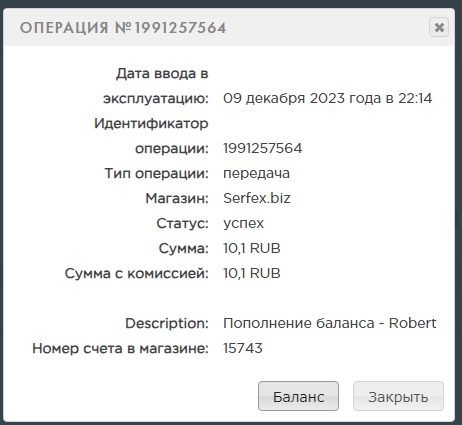The image size is (462, 425).
Task: Click the status value успех
Action: point(243,223)
